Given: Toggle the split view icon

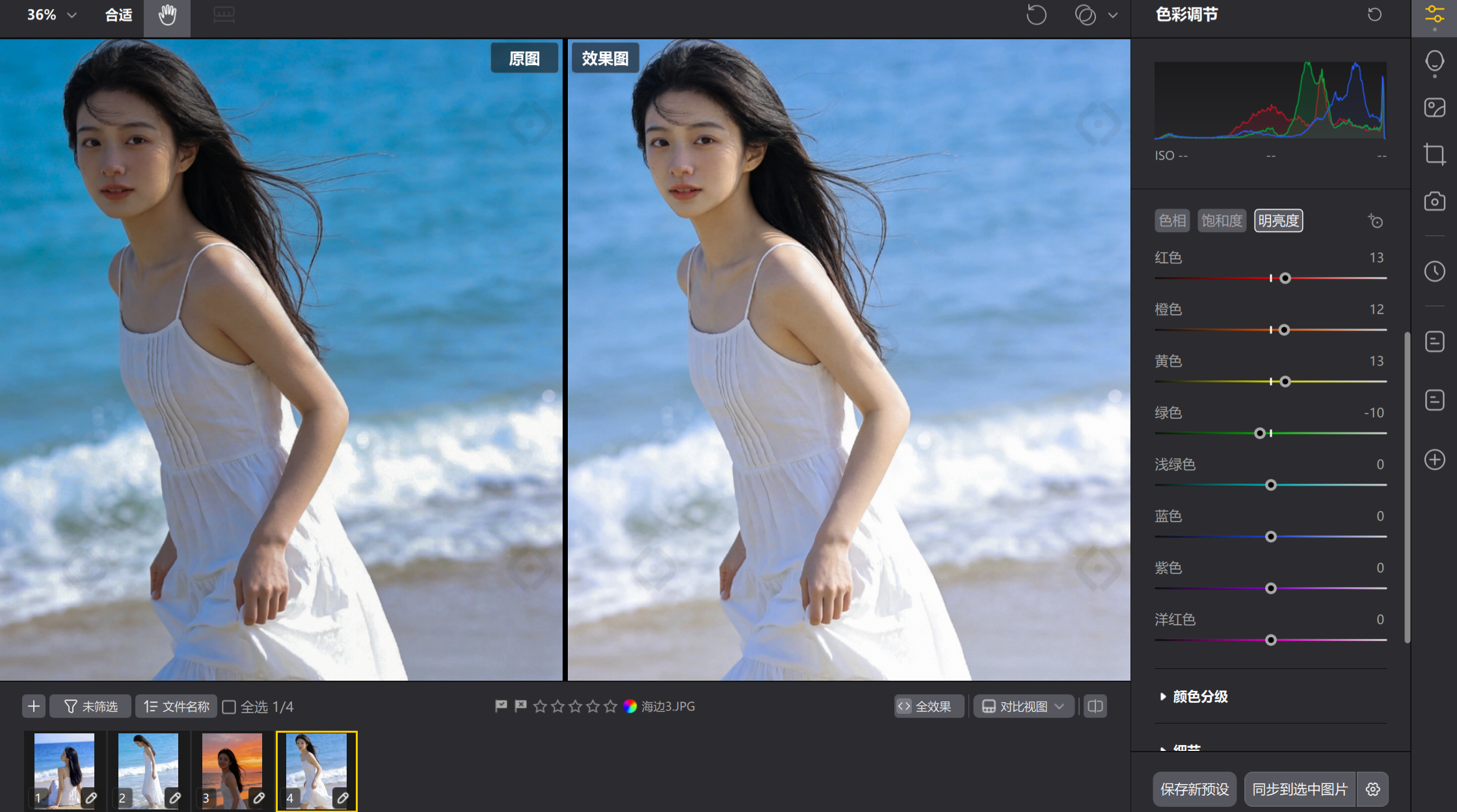Looking at the screenshot, I should (x=1095, y=706).
